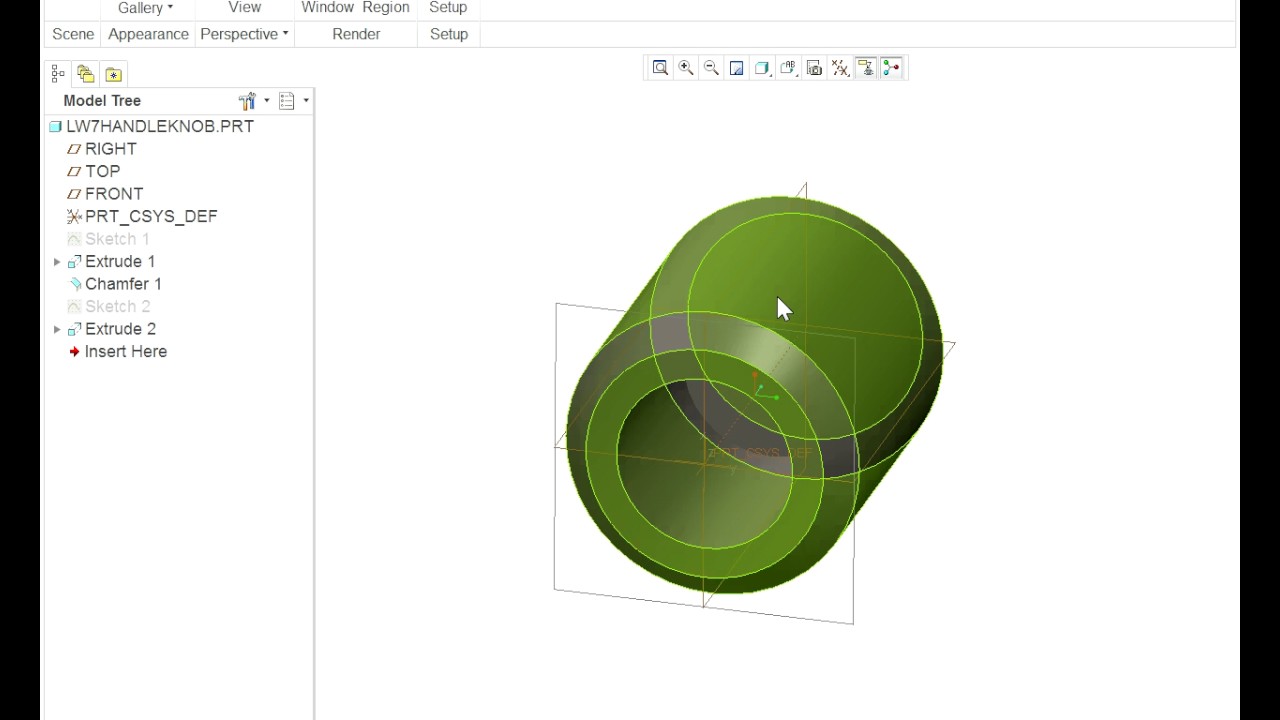The width and height of the screenshot is (1280, 720).
Task: Click the LW7HANDLEKNOB part cube icon
Action: coord(56,127)
